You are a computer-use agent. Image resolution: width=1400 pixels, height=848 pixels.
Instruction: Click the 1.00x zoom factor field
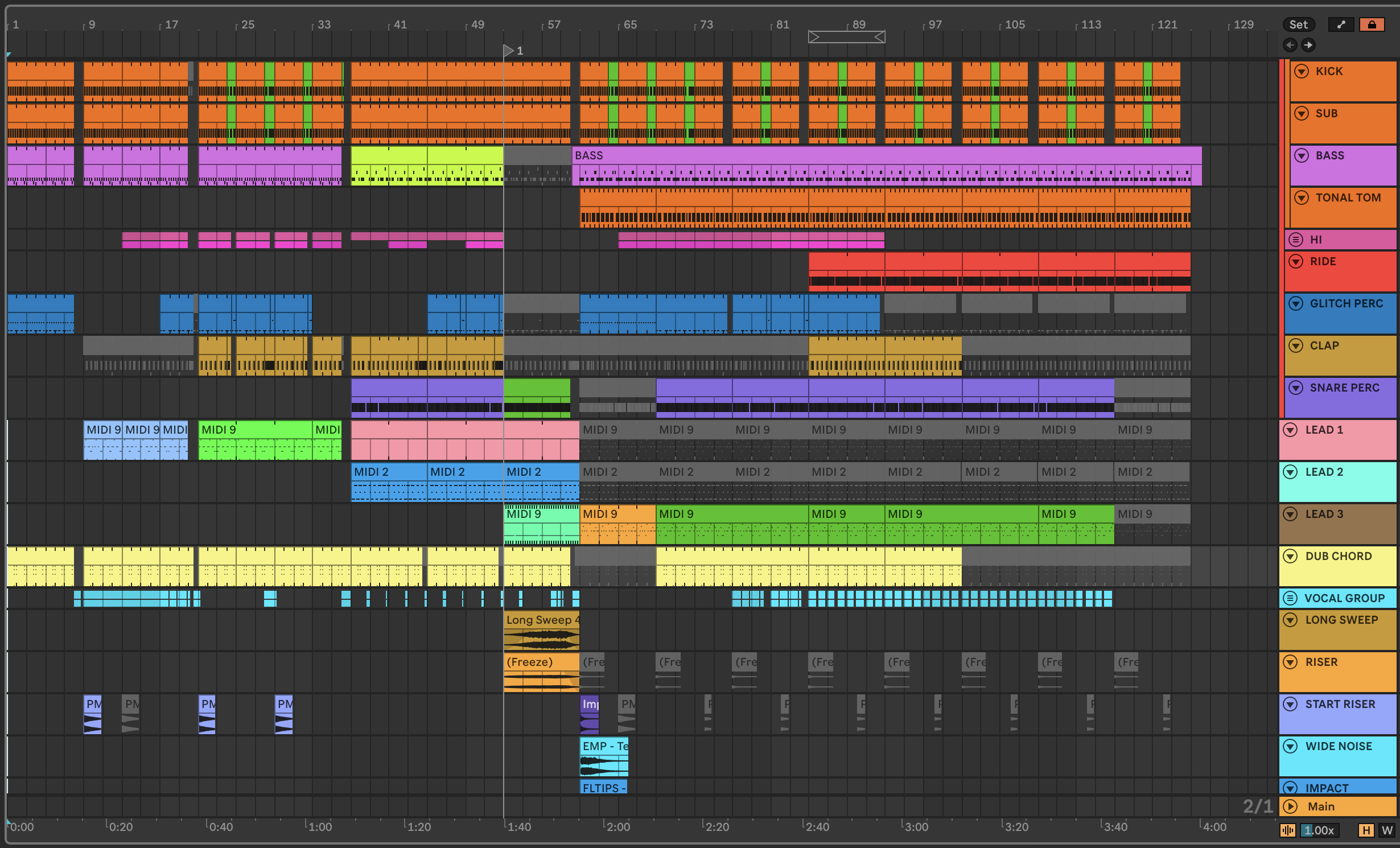pyautogui.click(x=1319, y=830)
